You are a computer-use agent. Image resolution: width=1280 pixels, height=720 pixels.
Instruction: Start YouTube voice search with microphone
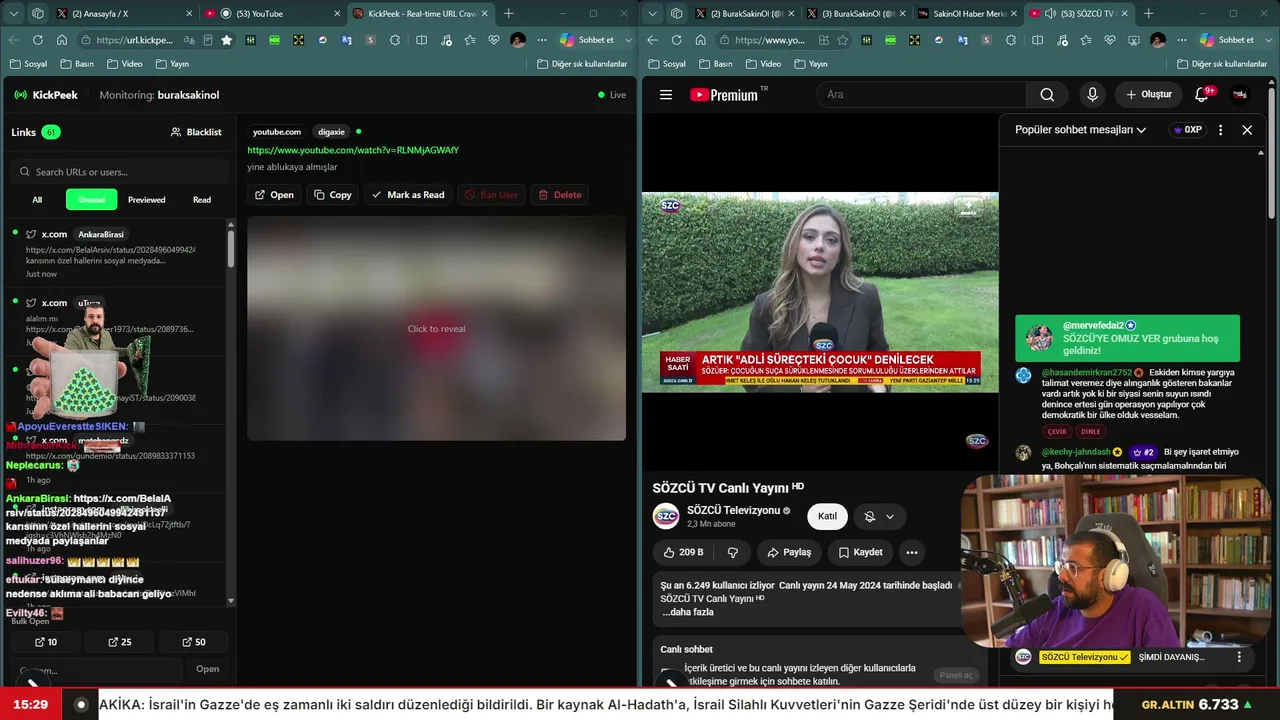(1092, 95)
